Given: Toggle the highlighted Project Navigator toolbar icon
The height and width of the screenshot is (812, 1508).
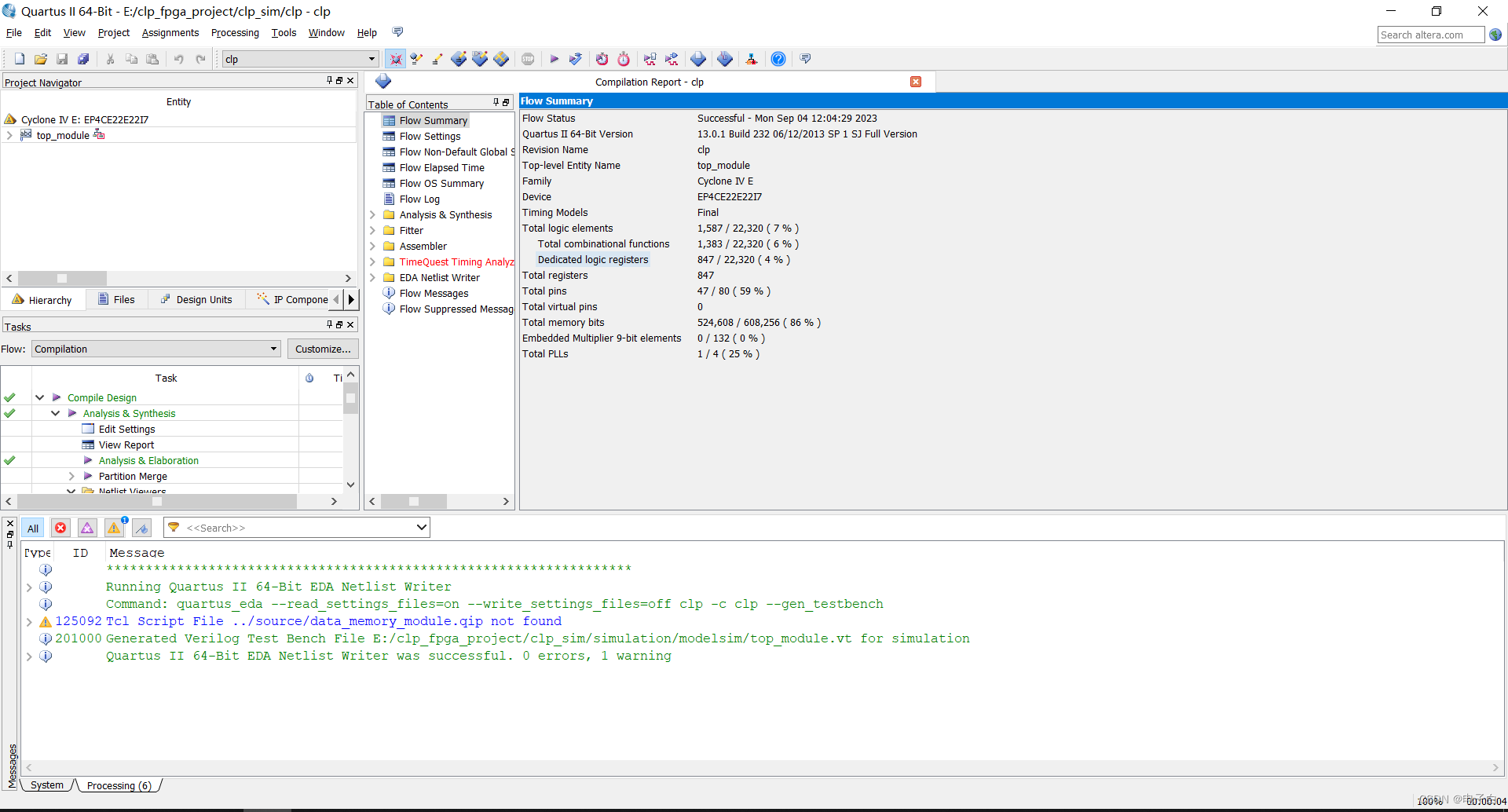Looking at the screenshot, I should (x=396, y=59).
